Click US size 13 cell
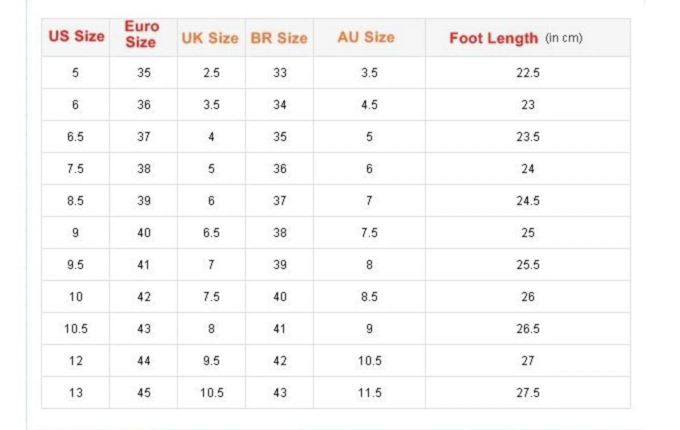 click(x=76, y=393)
